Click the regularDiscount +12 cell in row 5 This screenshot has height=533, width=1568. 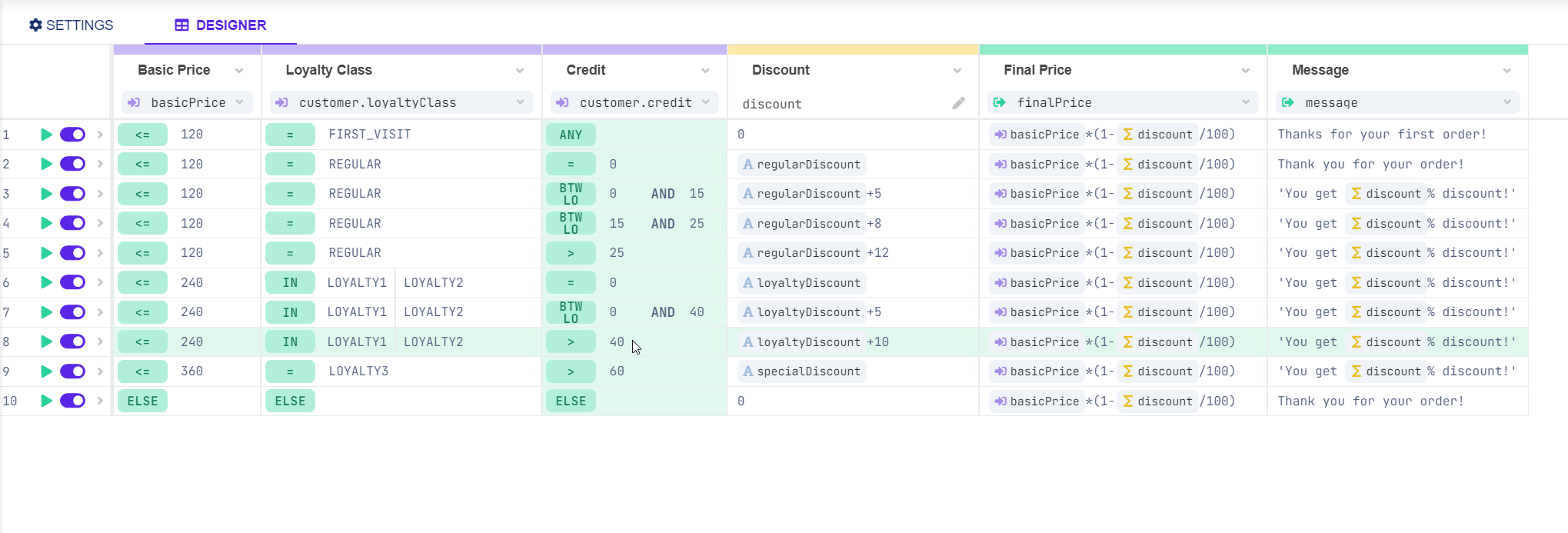(x=815, y=253)
